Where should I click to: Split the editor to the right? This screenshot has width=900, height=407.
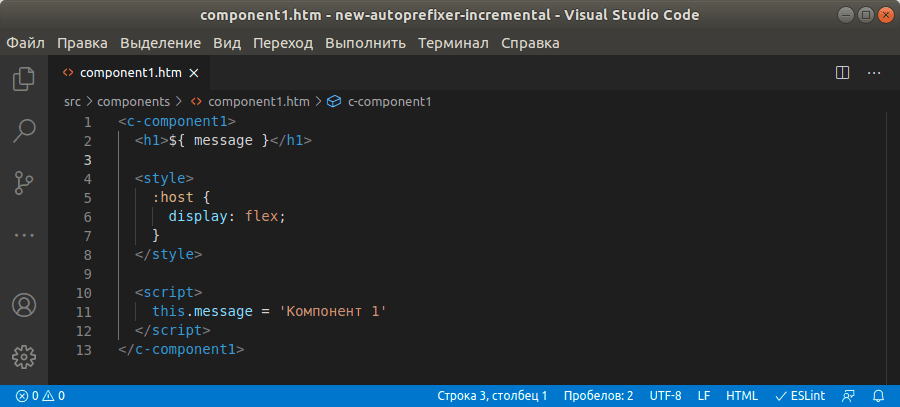(842, 73)
